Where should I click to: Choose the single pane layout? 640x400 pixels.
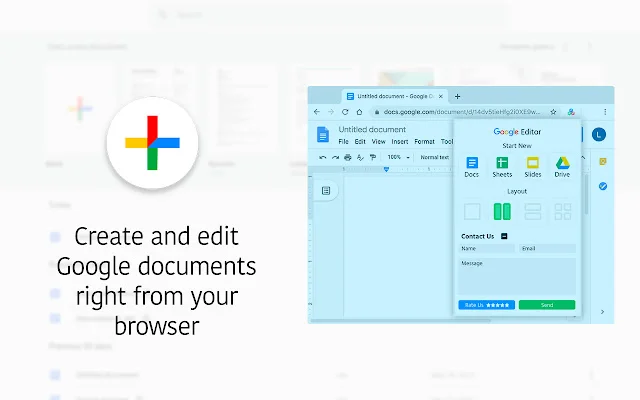(472, 211)
